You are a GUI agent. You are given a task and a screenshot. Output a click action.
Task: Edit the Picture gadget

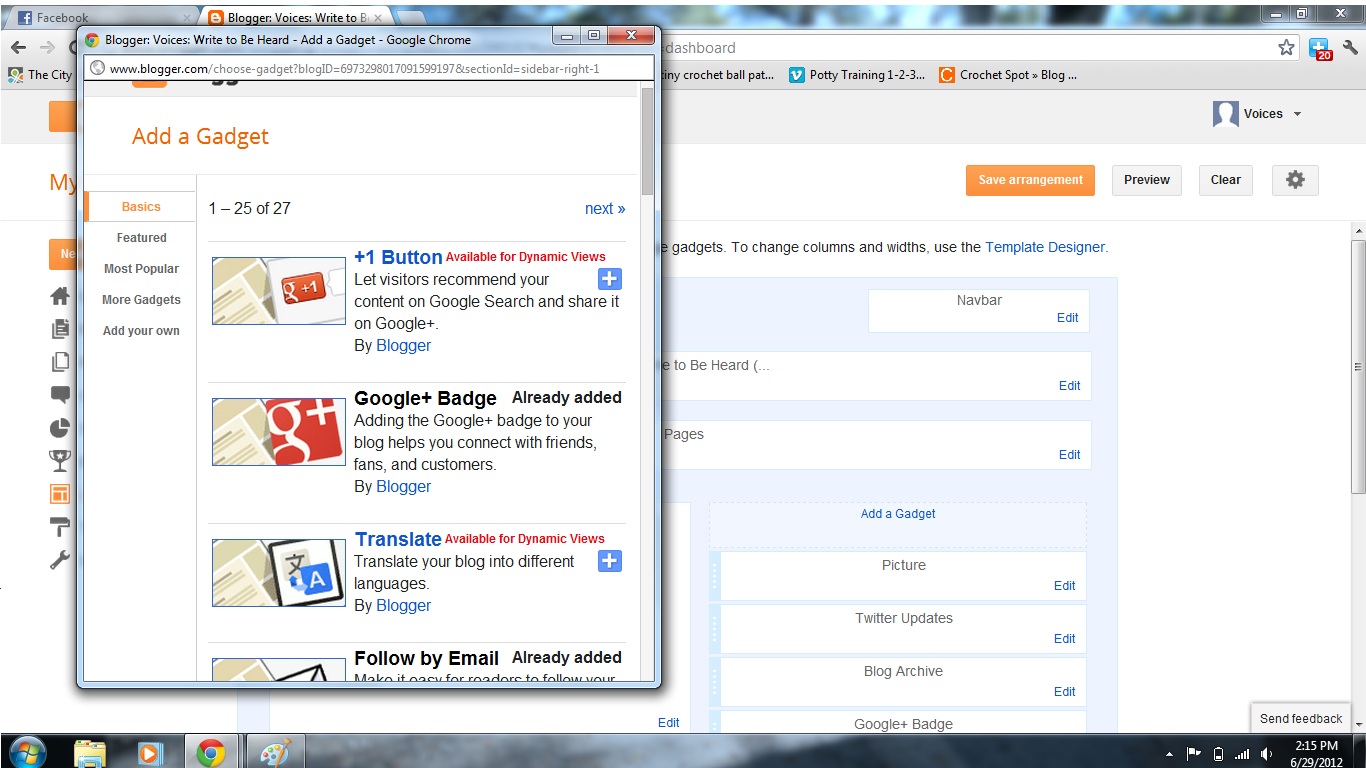coord(1064,586)
